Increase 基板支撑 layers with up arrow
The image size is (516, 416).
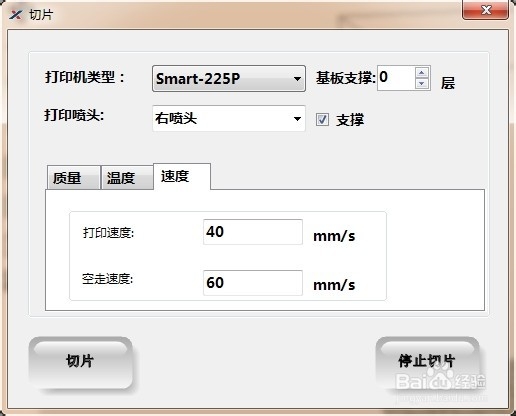[x=422, y=72]
